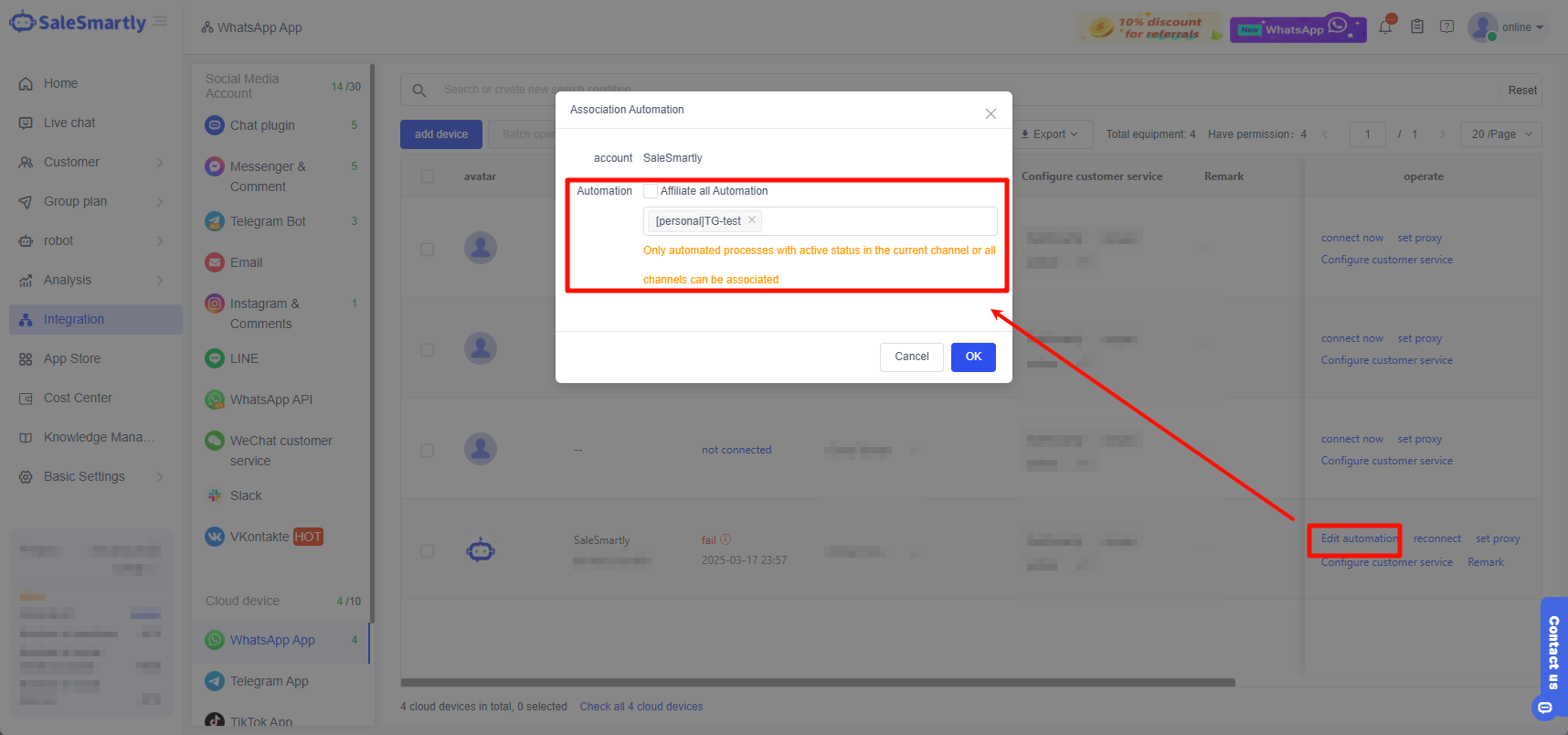
Task: Select the Messenger & Comment channel icon
Action: [215, 166]
